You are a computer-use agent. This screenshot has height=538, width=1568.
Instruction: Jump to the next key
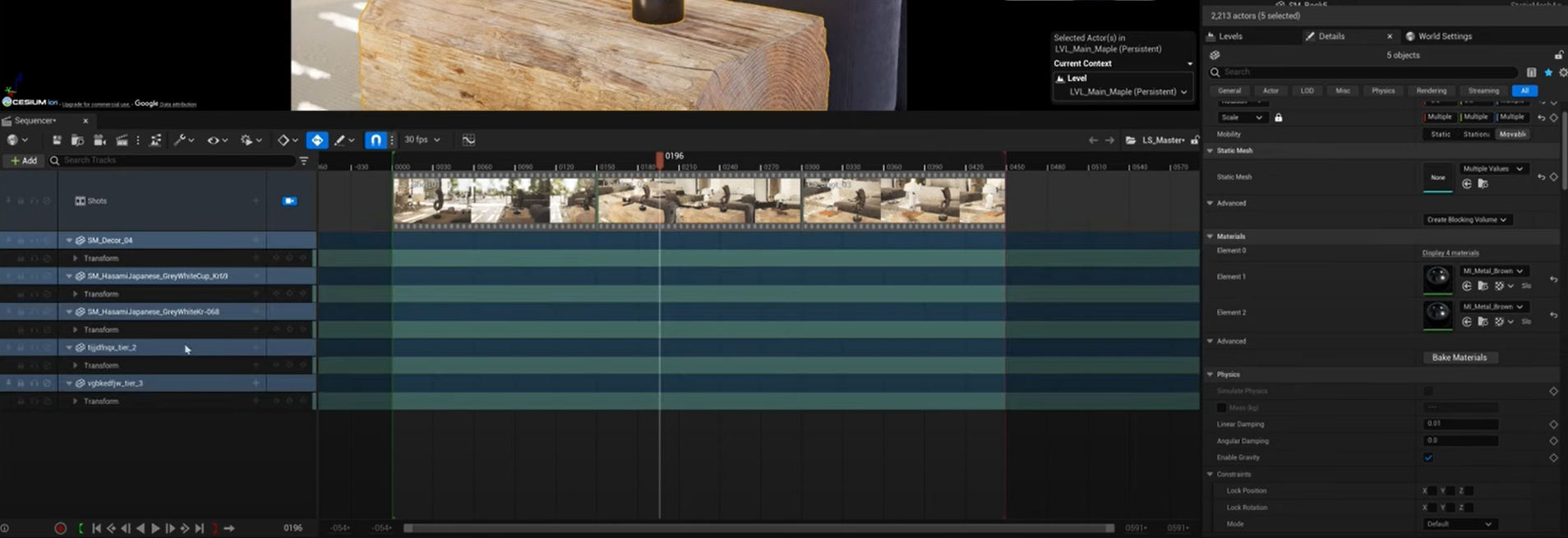coord(185,529)
